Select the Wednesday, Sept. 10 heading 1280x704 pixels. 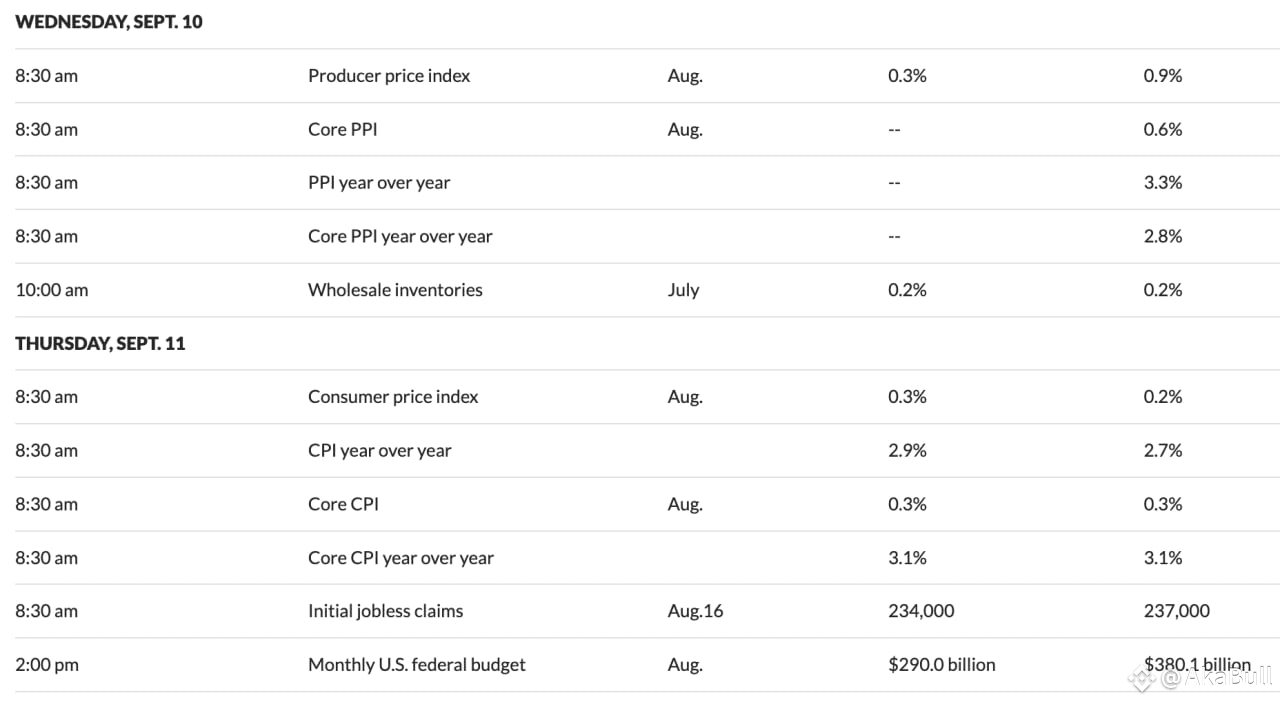coord(109,22)
